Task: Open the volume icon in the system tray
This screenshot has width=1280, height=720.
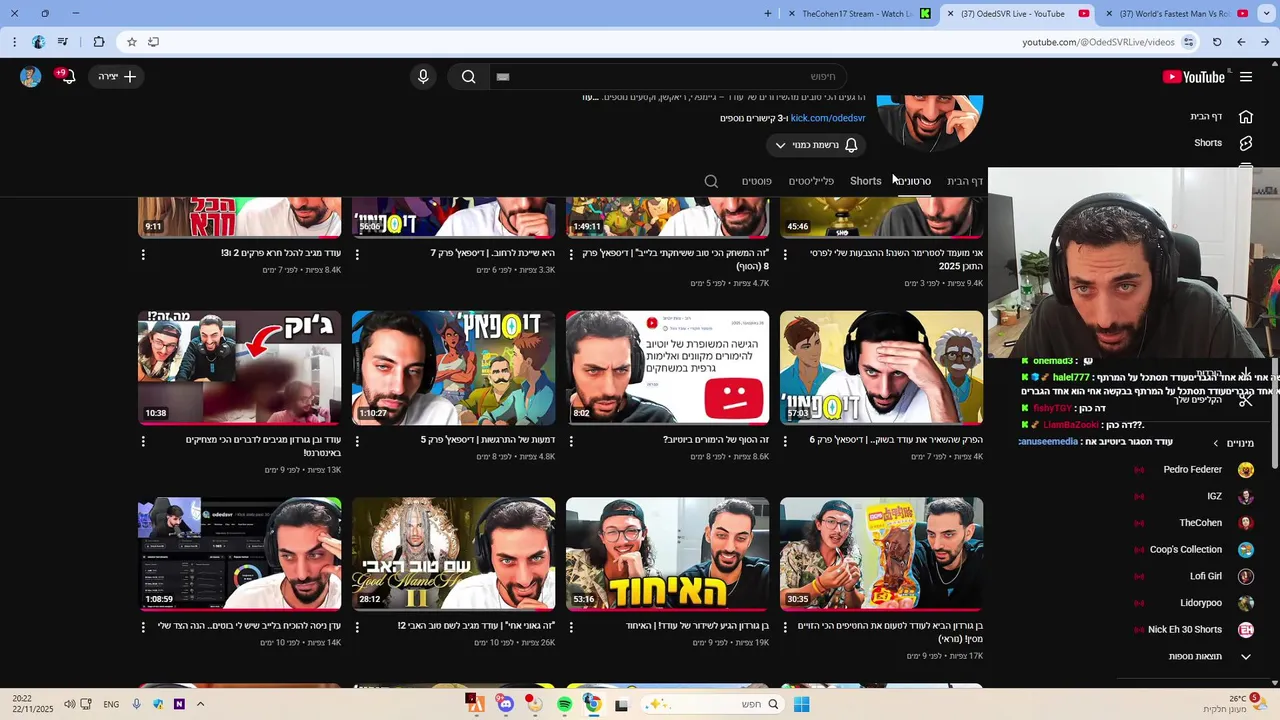Action: click(x=69, y=704)
